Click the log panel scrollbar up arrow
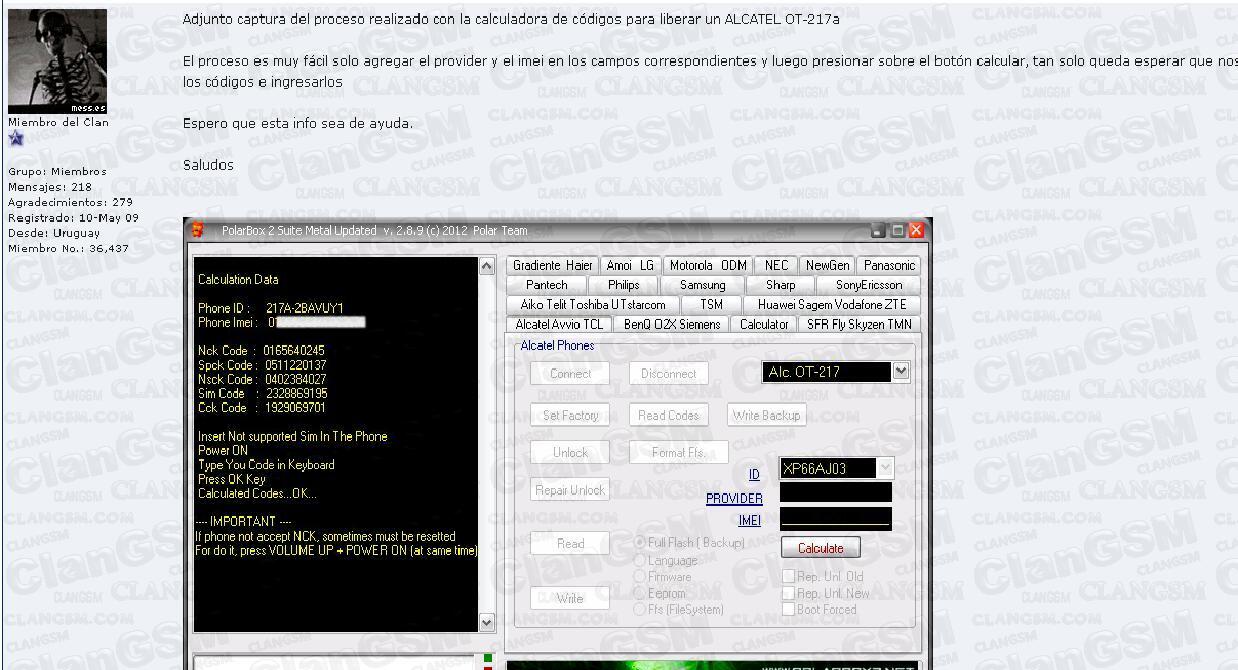This screenshot has height=670, width=1238. (x=488, y=266)
